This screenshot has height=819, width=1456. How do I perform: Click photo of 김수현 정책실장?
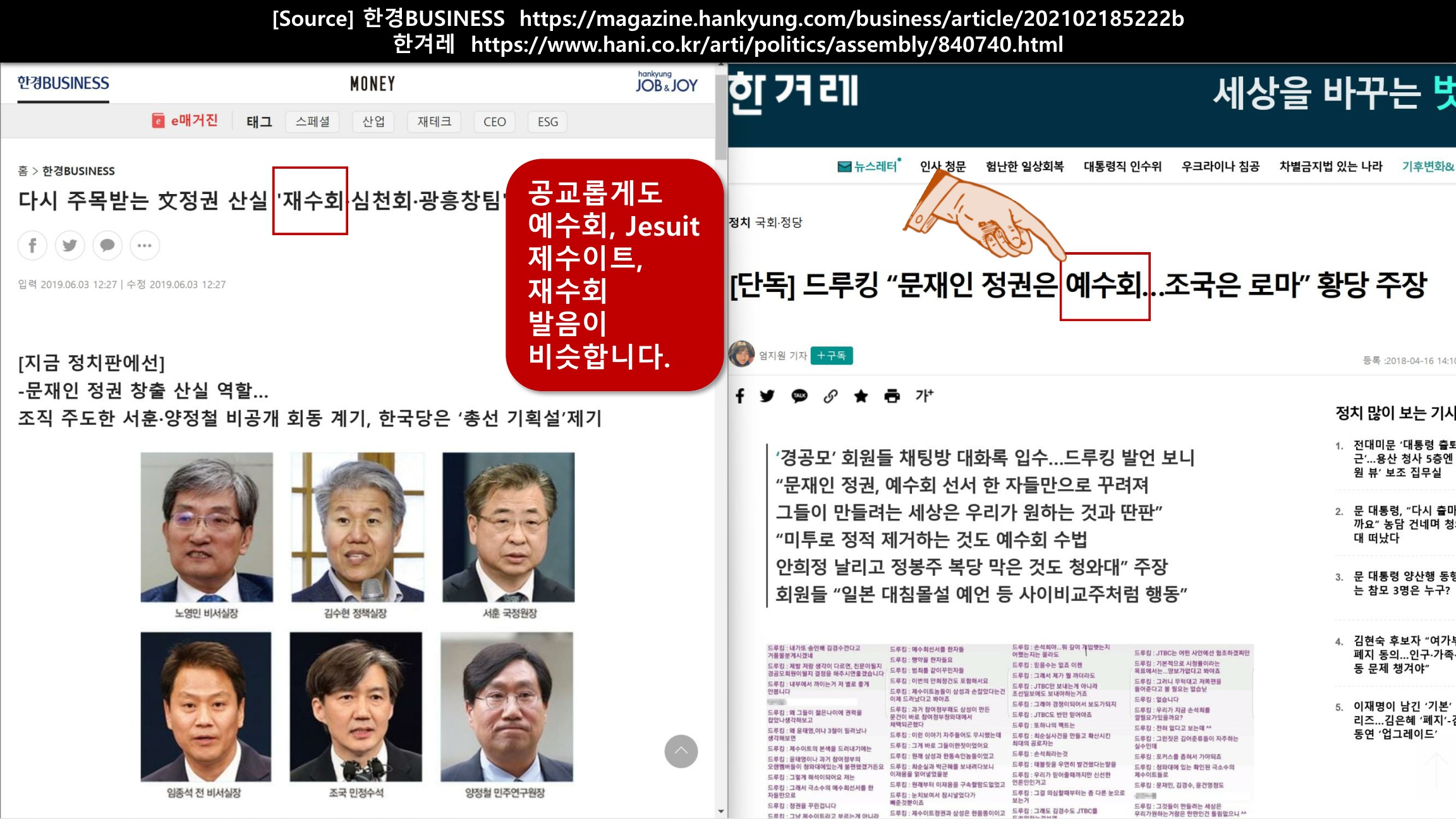[x=357, y=527]
